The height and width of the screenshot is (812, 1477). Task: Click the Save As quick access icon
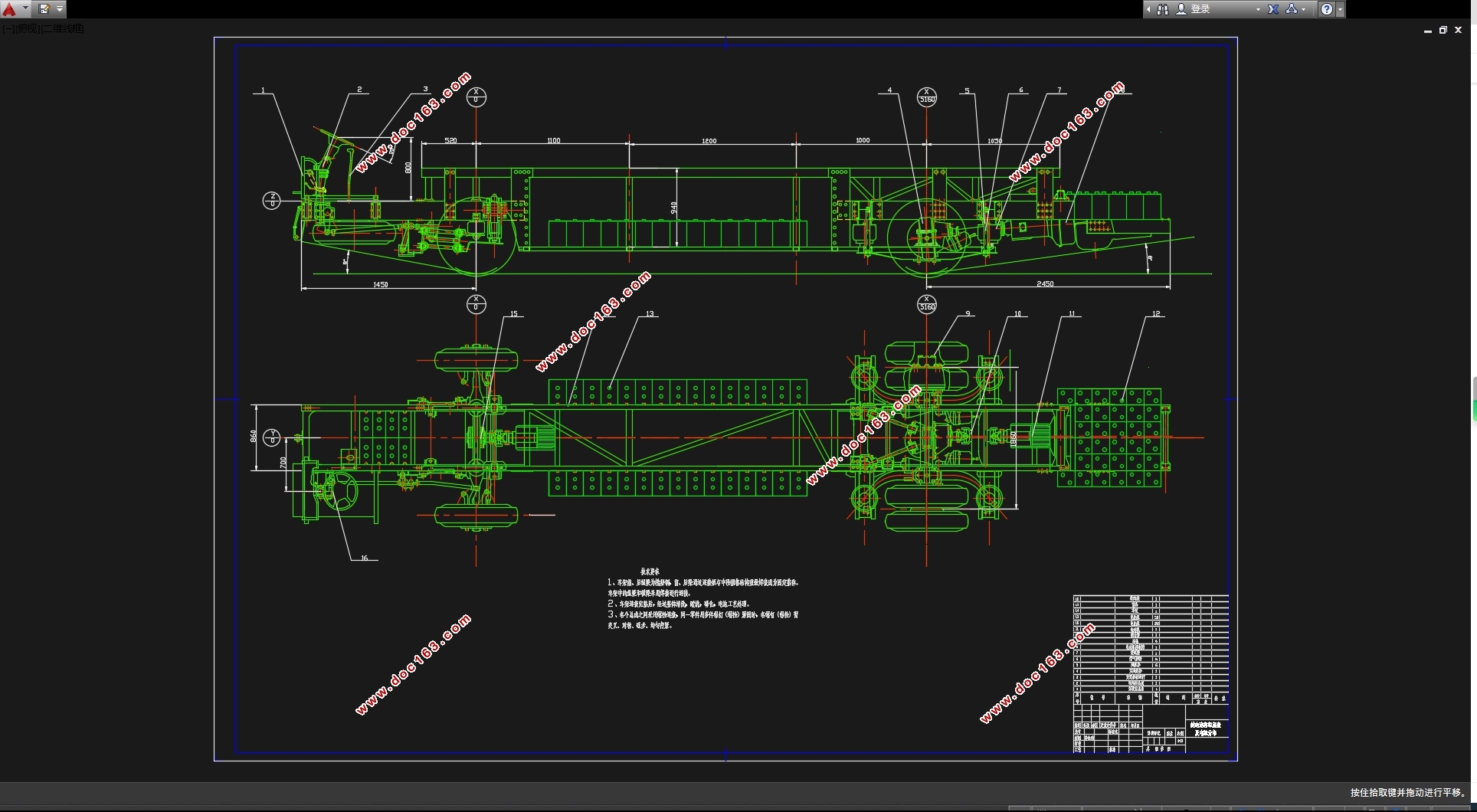pos(44,9)
